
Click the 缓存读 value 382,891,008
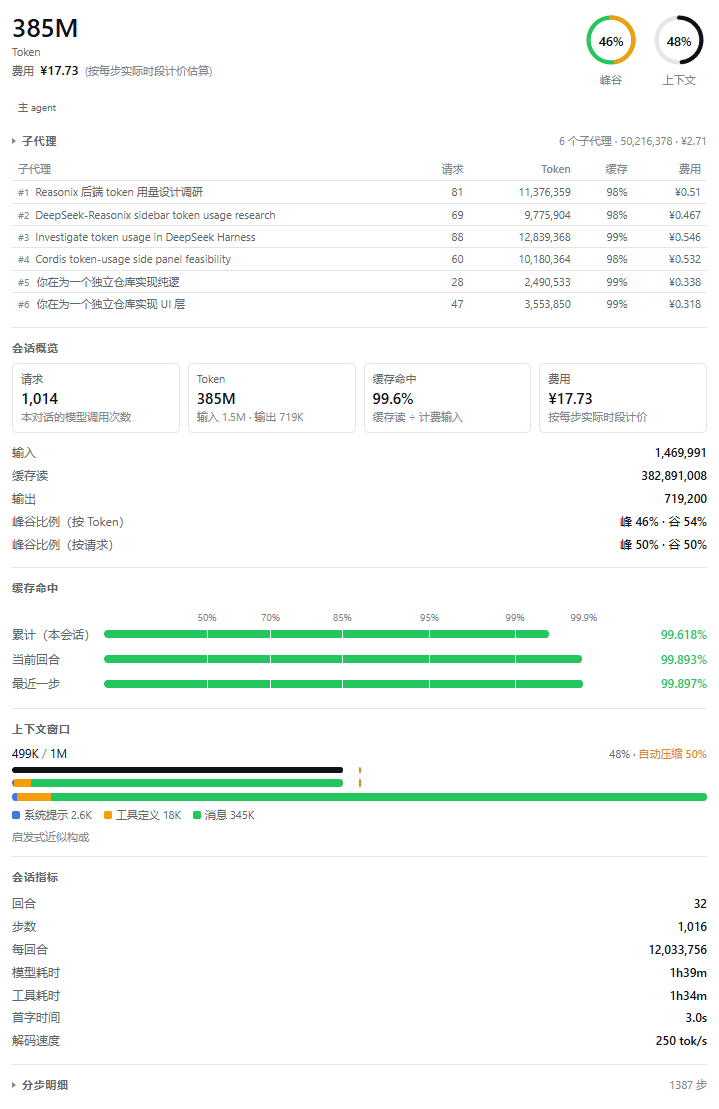pos(674,476)
